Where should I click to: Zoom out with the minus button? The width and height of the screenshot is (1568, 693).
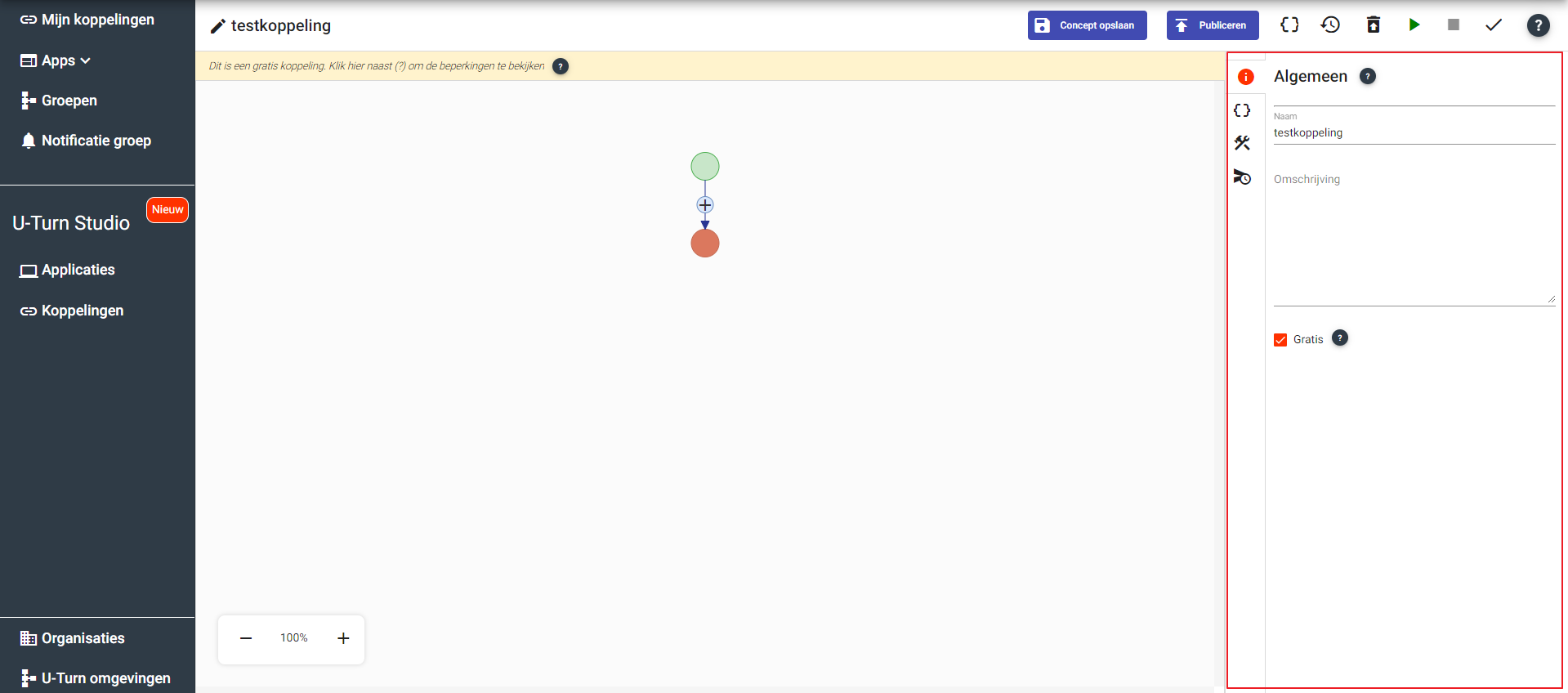pos(246,638)
